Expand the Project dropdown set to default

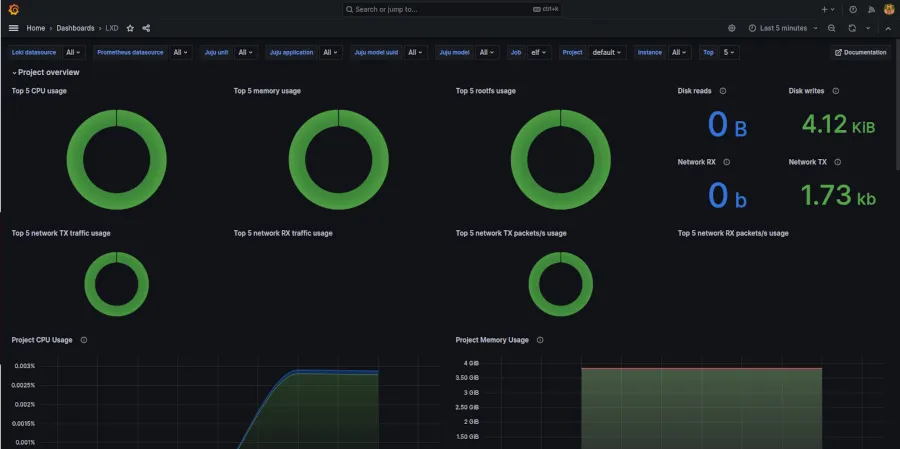pyautogui.click(x=606, y=52)
